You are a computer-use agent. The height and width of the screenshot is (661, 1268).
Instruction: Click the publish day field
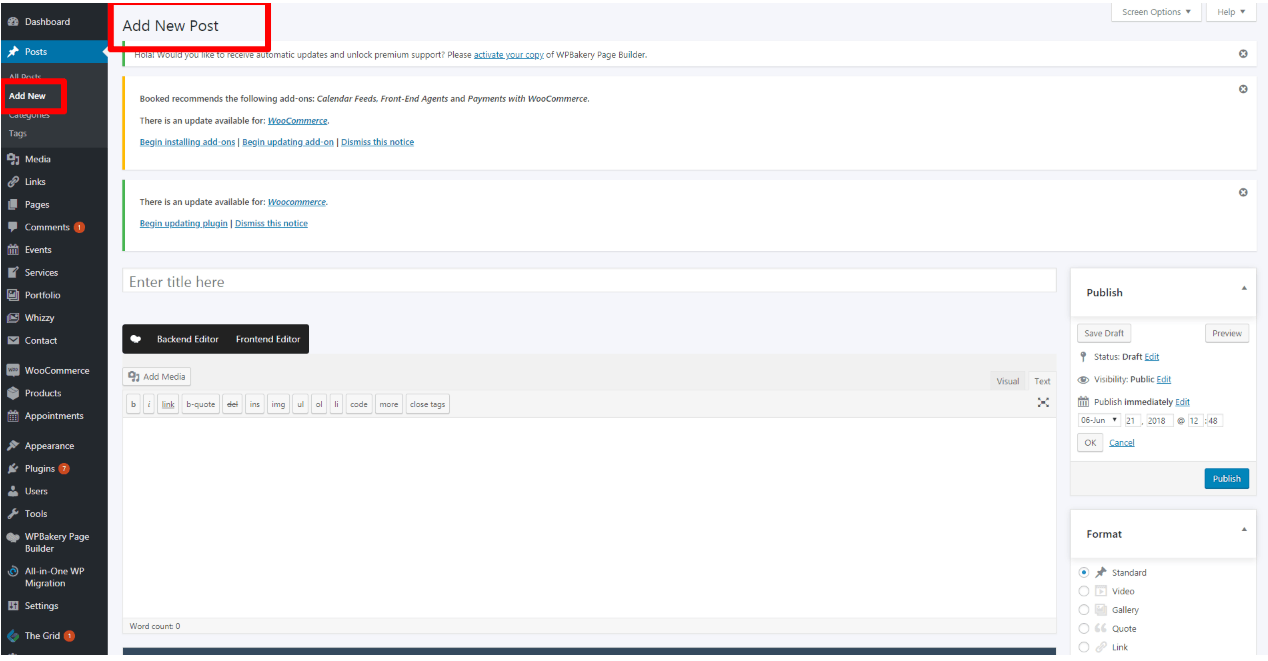[x=1133, y=420]
